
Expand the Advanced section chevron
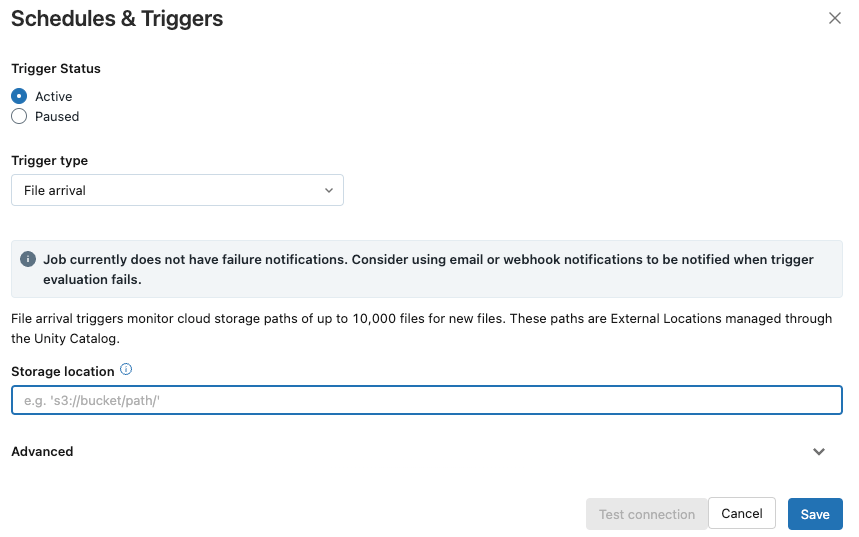819,452
